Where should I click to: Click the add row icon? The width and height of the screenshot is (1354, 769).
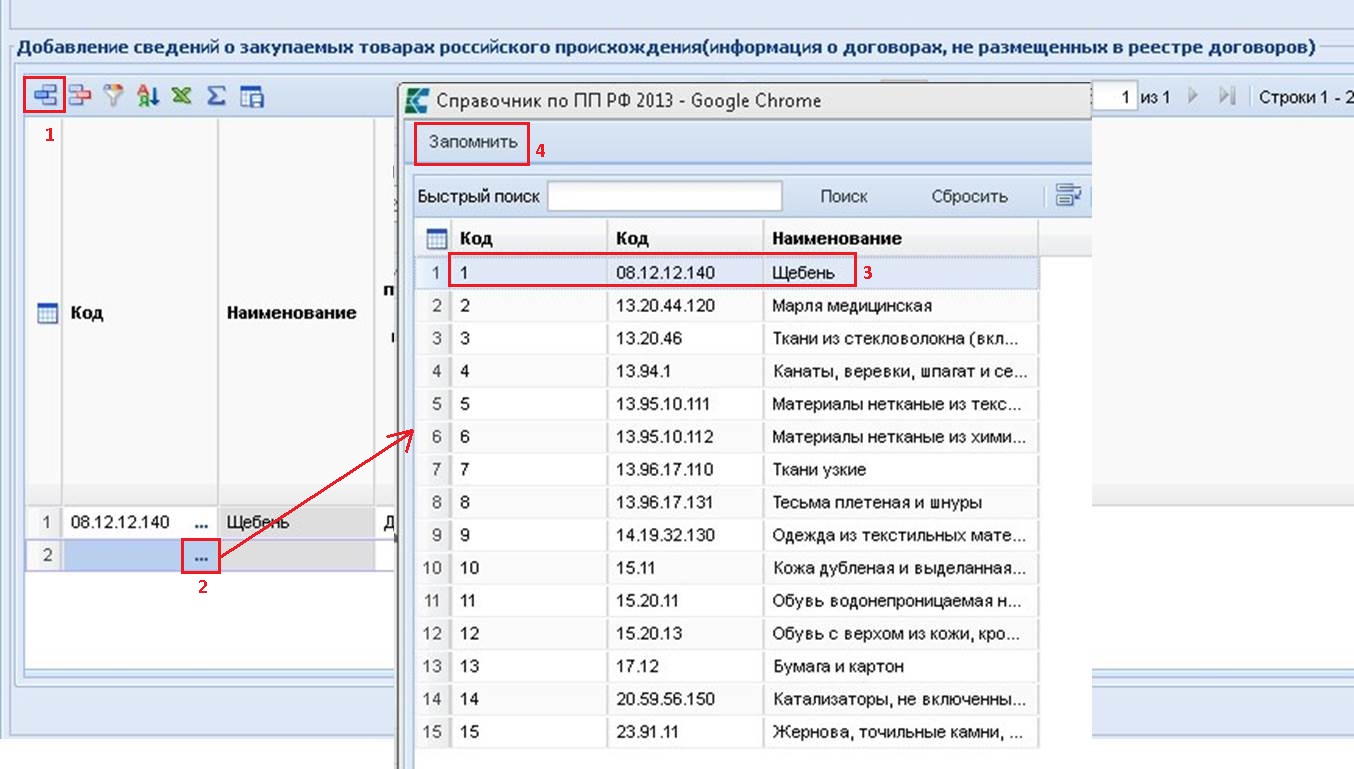(45, 96)
